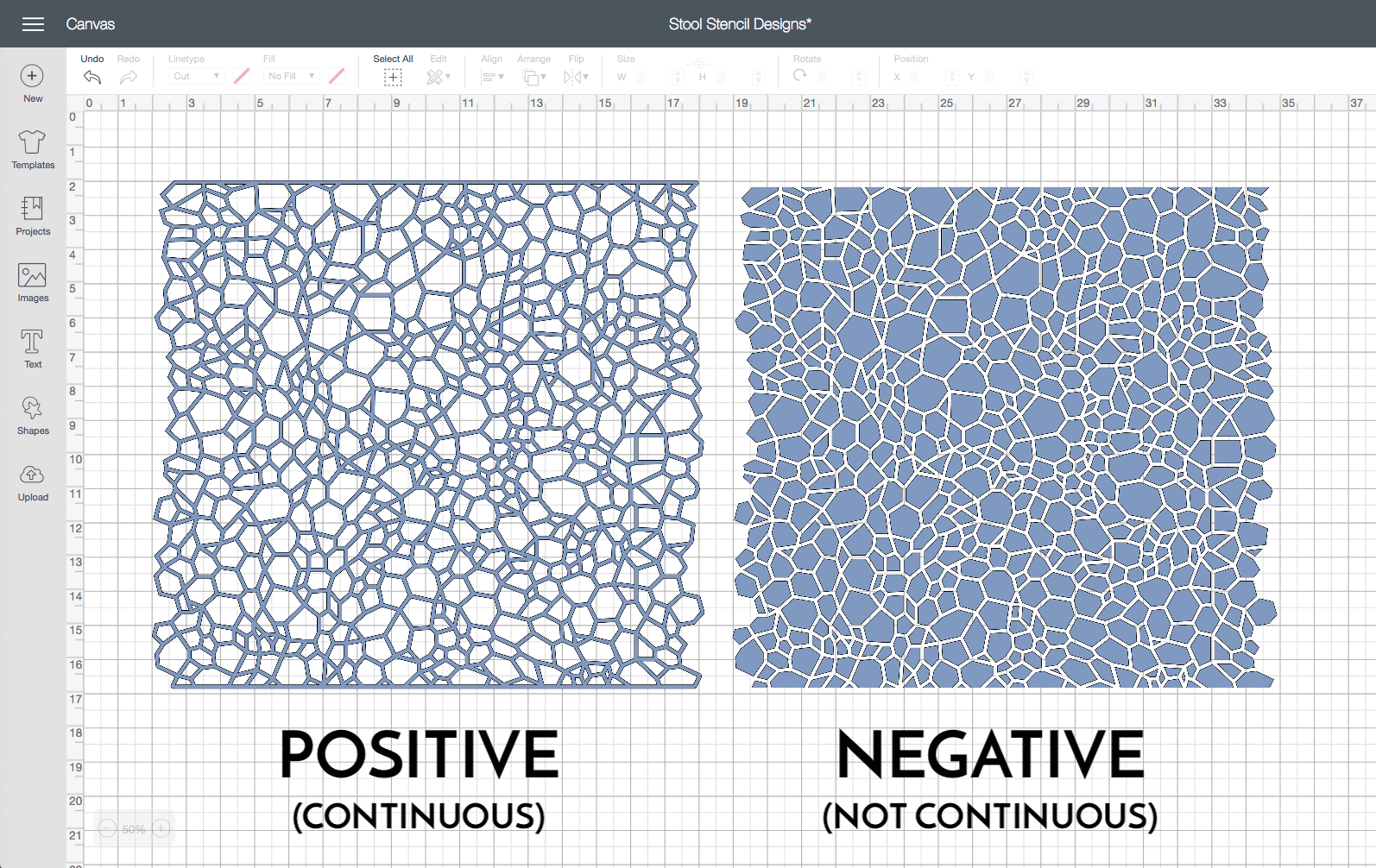The image size is (1376, 868).
Task: Click the Y position stepper arrows
Action: (x=1026, y=77)
